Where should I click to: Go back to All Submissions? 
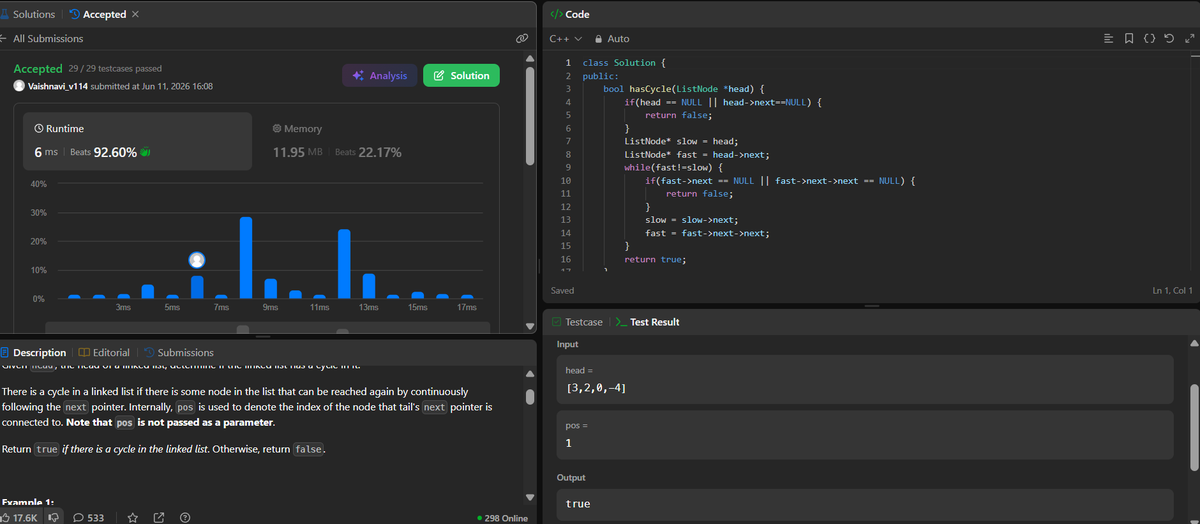tap(47, 39)
